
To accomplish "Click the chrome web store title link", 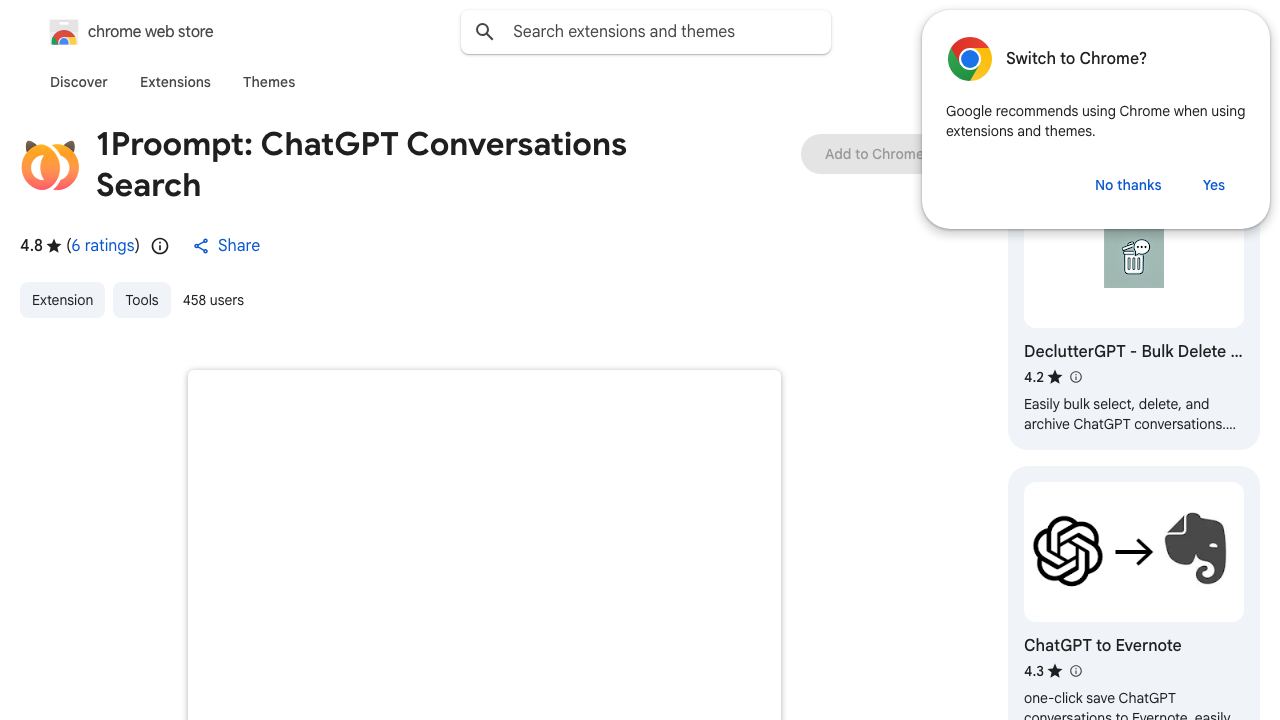I will click(x=151, y=32).
